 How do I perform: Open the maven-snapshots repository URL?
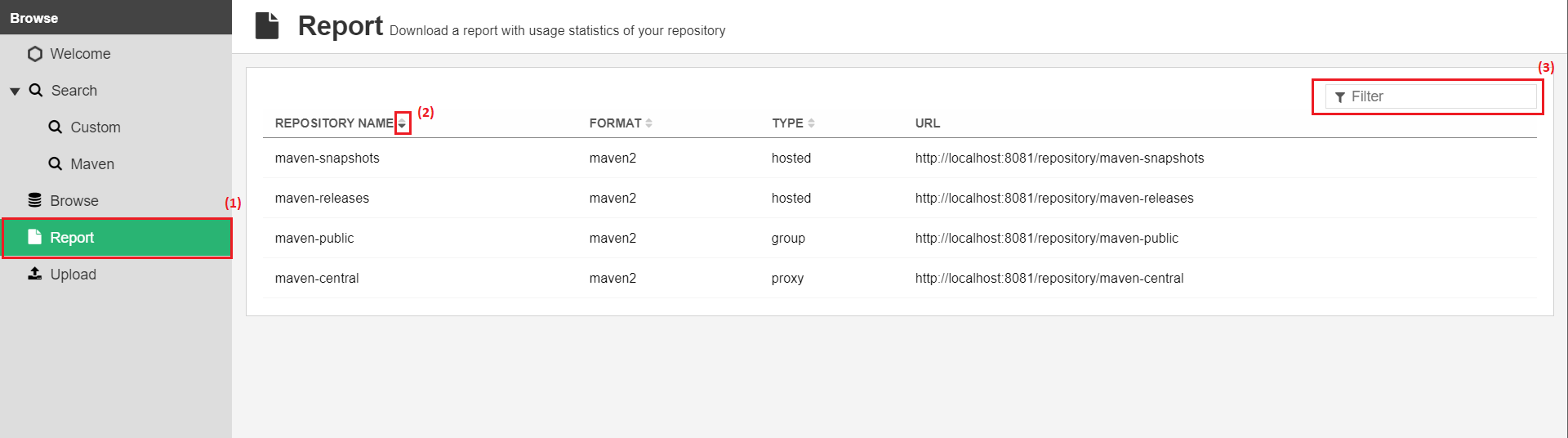click(1059, 159)
